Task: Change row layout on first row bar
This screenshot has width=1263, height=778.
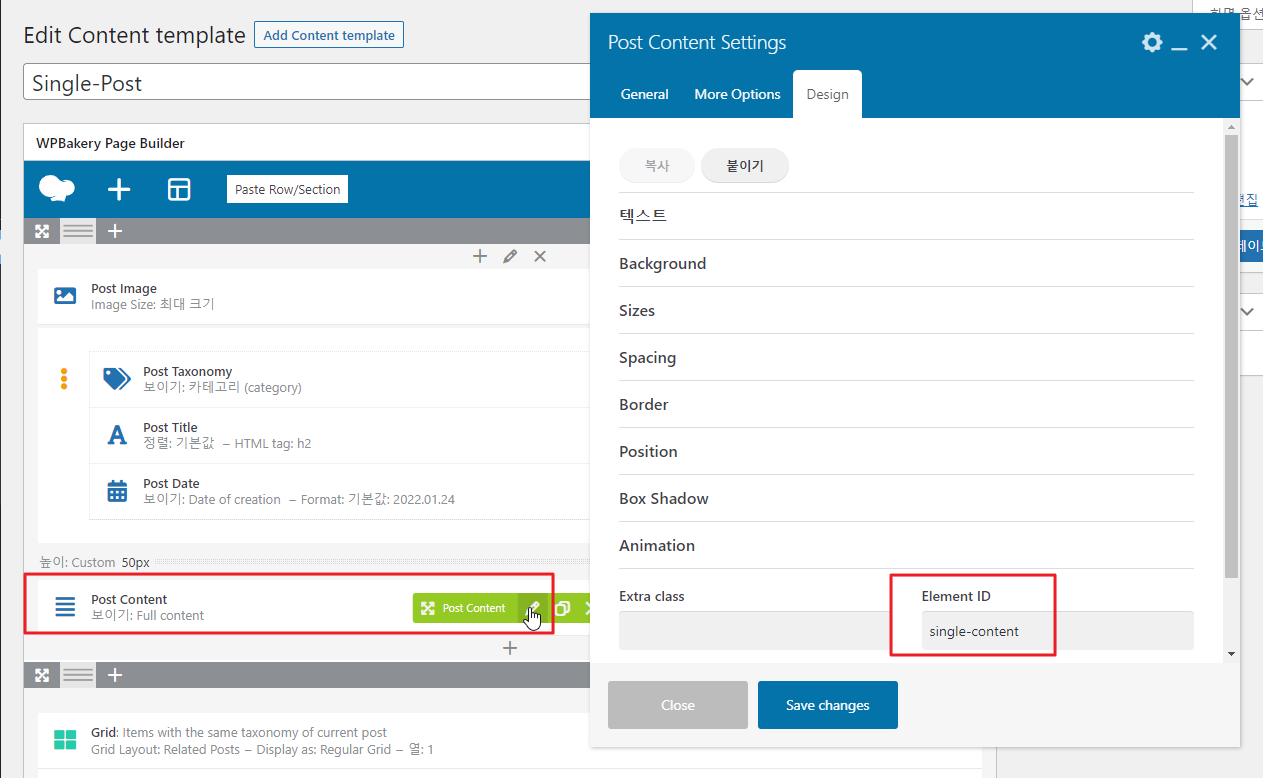Action: pos(78,231)
